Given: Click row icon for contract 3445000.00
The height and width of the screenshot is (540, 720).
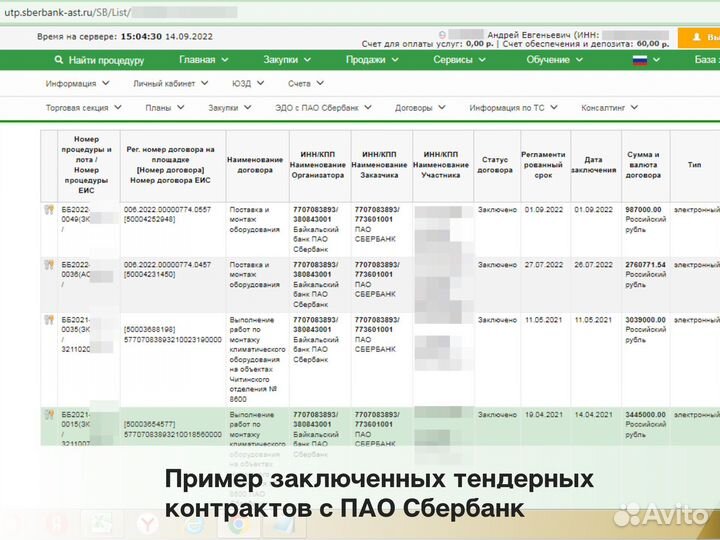Looking at the screenshot, I should coord(49,414).
